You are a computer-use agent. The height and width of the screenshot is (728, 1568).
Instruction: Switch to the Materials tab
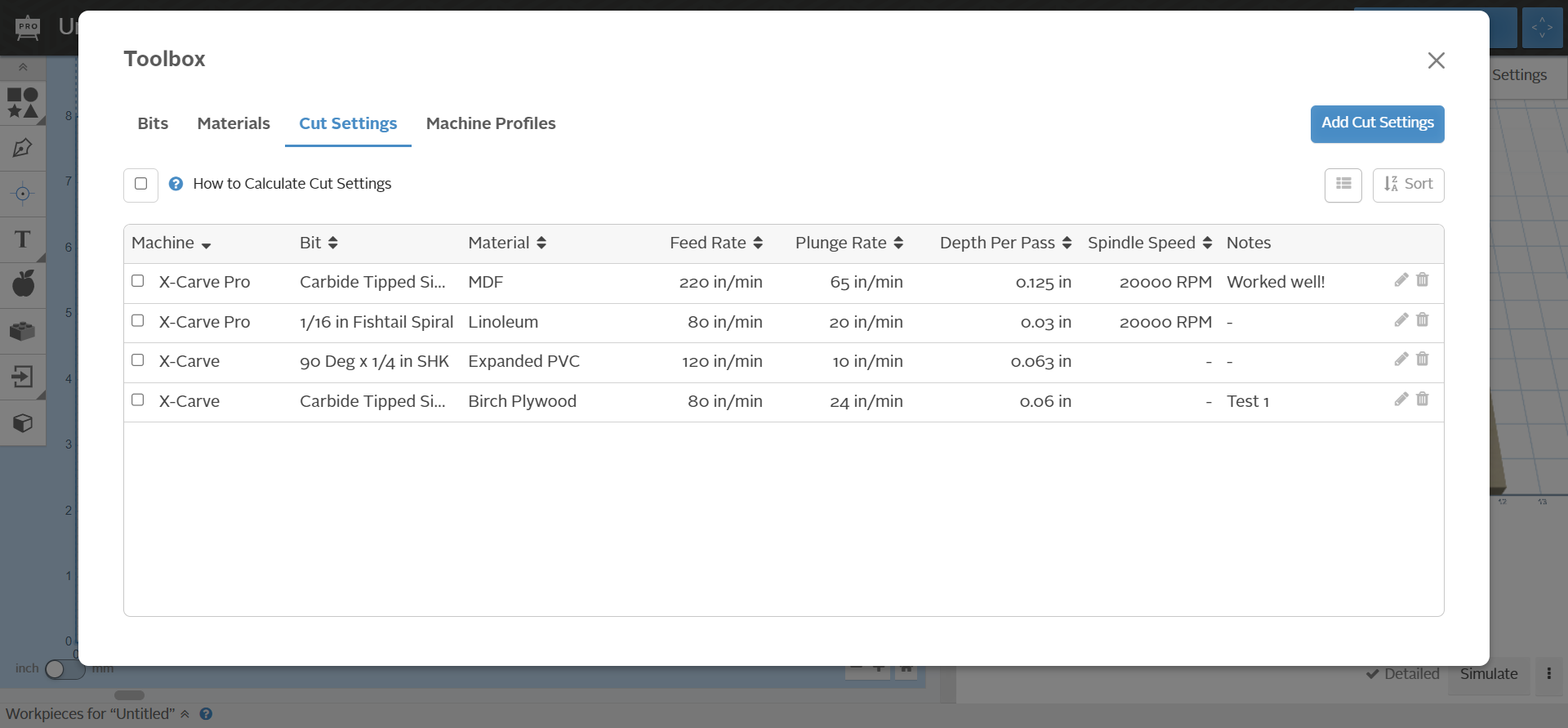click(234, 123)
